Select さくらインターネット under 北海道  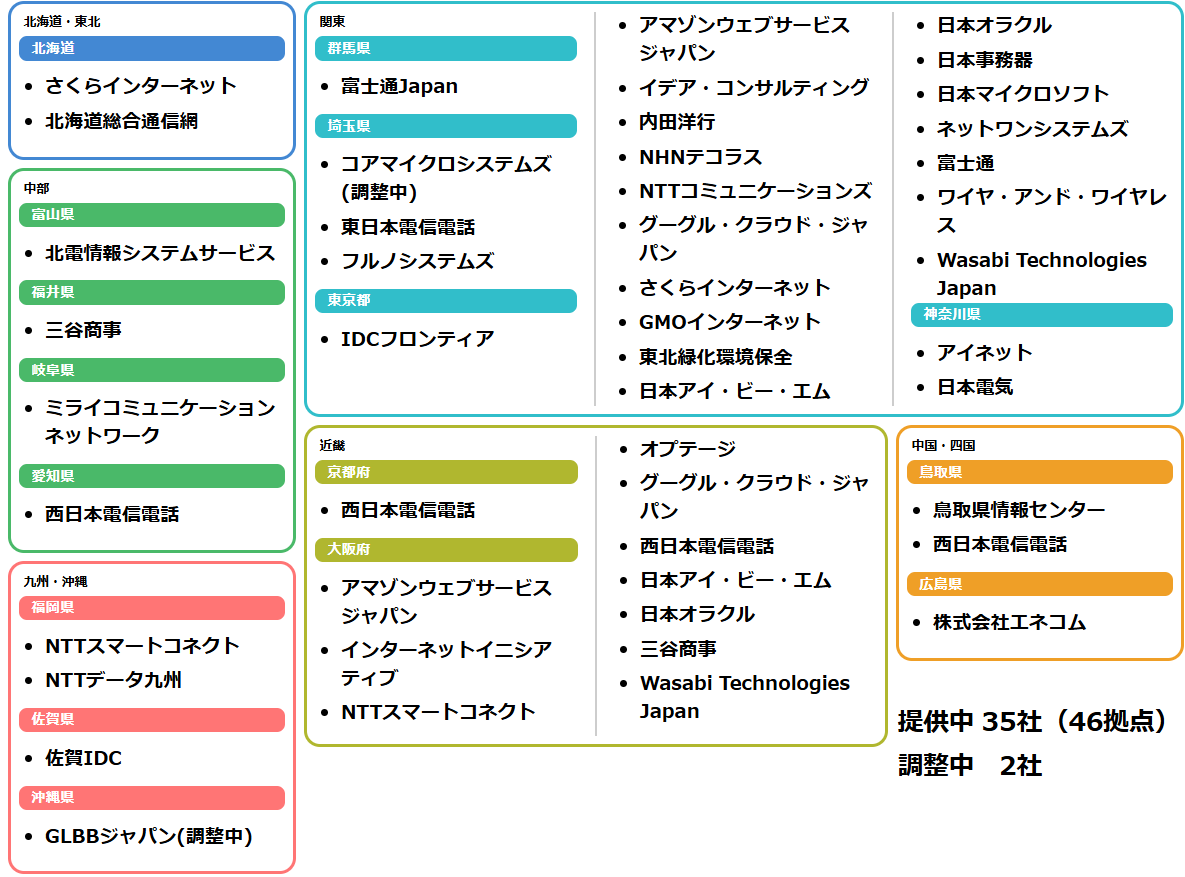pos(141,86)
